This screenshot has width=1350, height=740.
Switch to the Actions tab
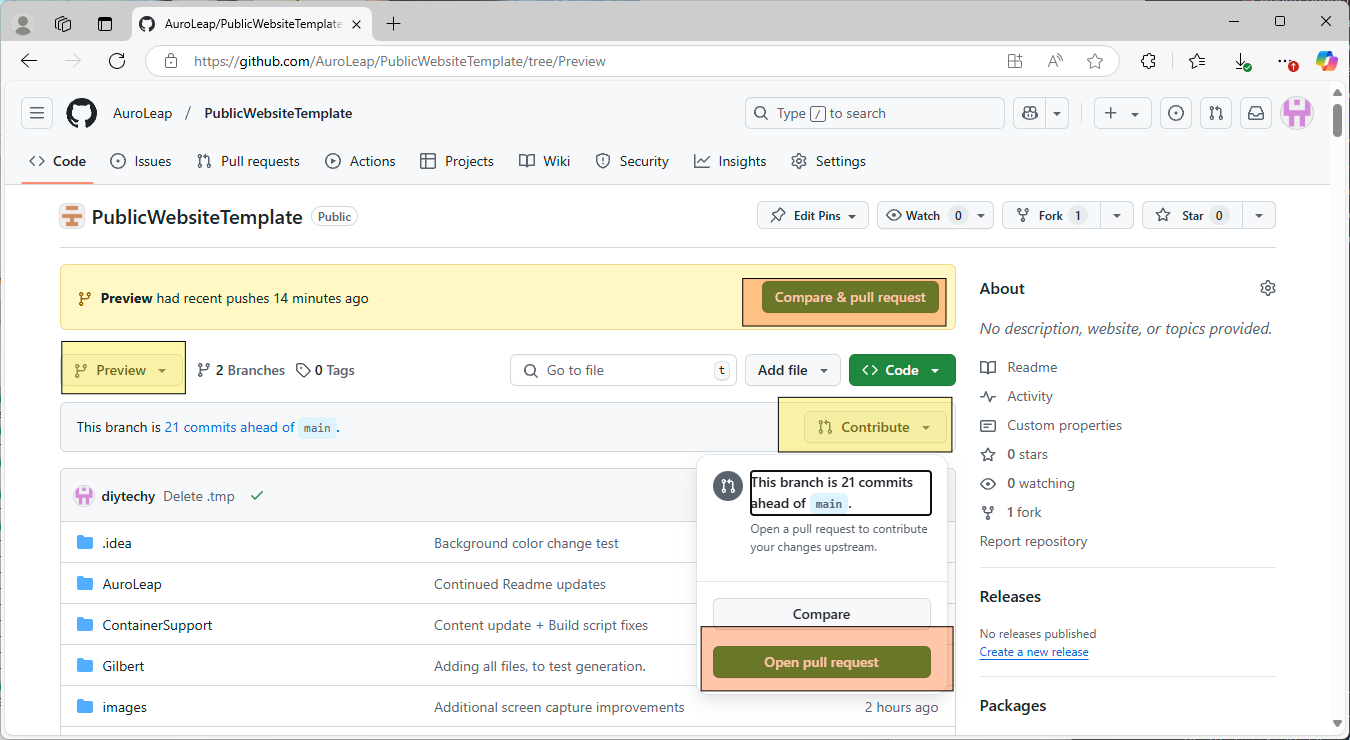point(361,161)
